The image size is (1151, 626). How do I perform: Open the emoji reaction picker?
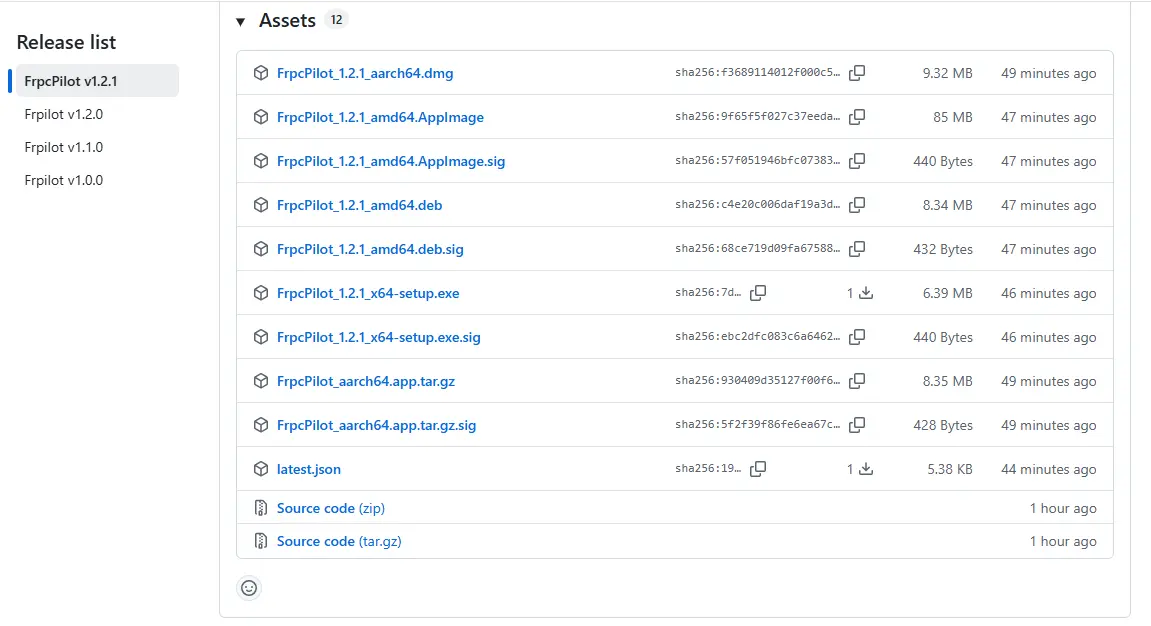click(x=250, y=588)
